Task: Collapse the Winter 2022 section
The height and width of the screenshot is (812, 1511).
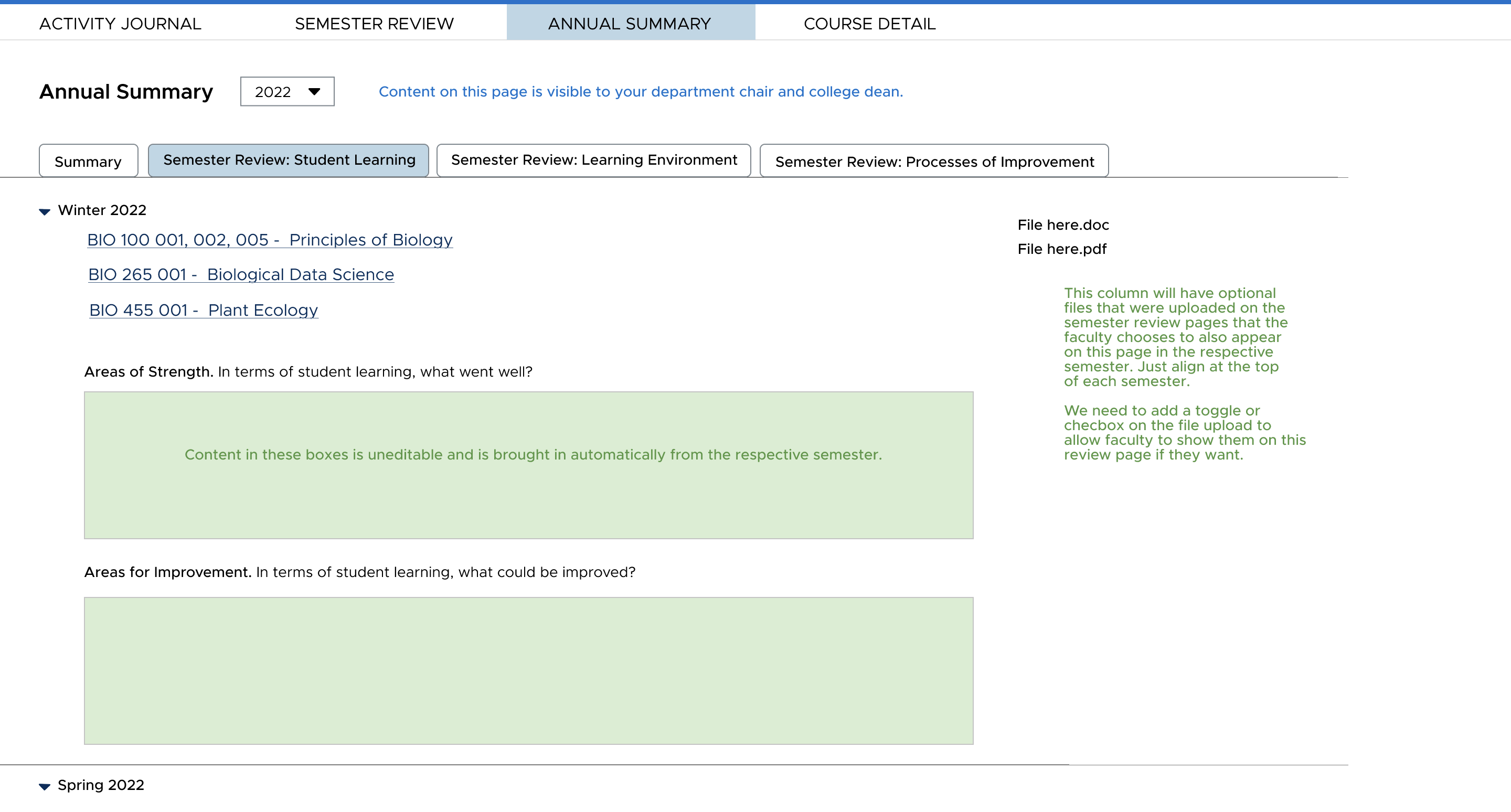Action: coord(45,211)
